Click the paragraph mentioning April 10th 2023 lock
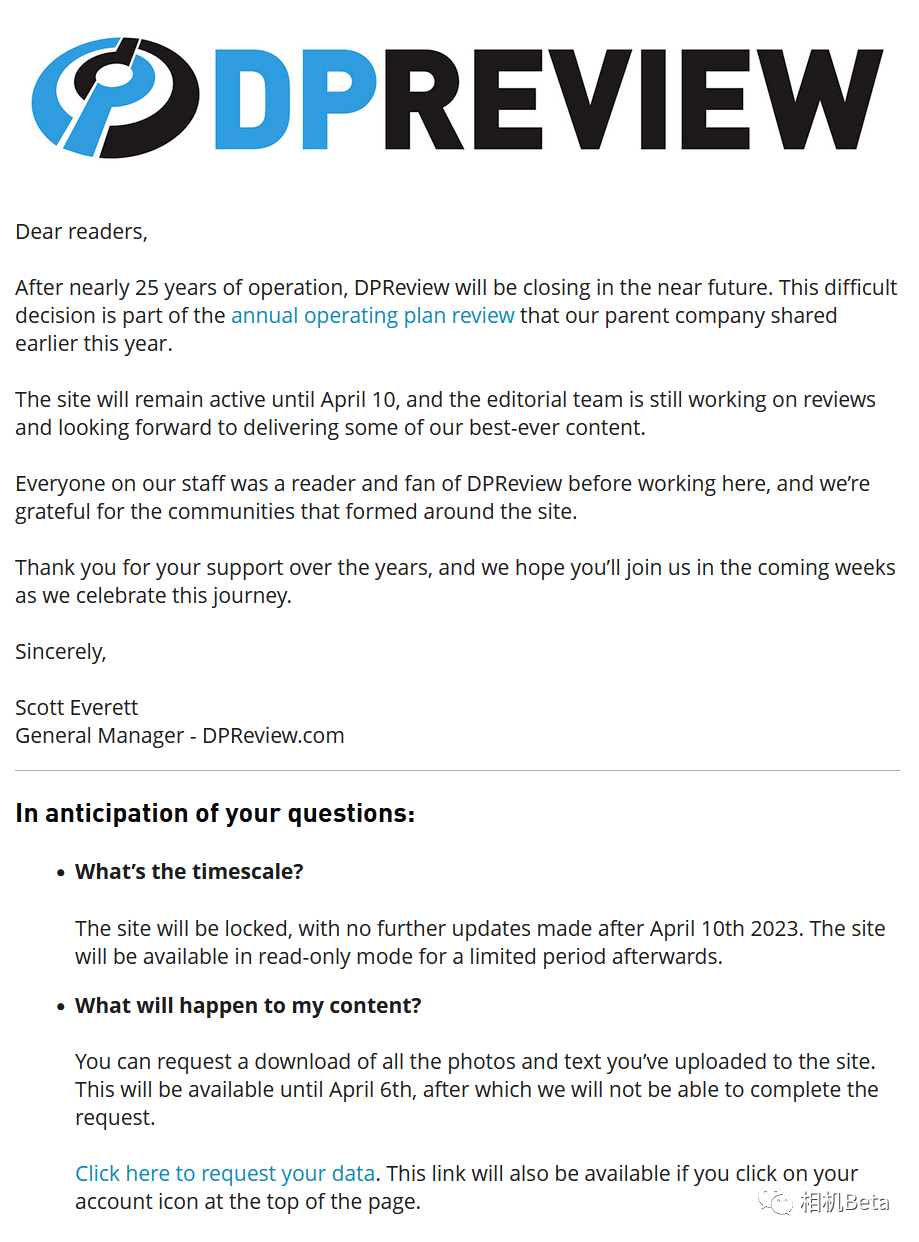Screen dimensions: 919x1242 click(x=480, y=942)
